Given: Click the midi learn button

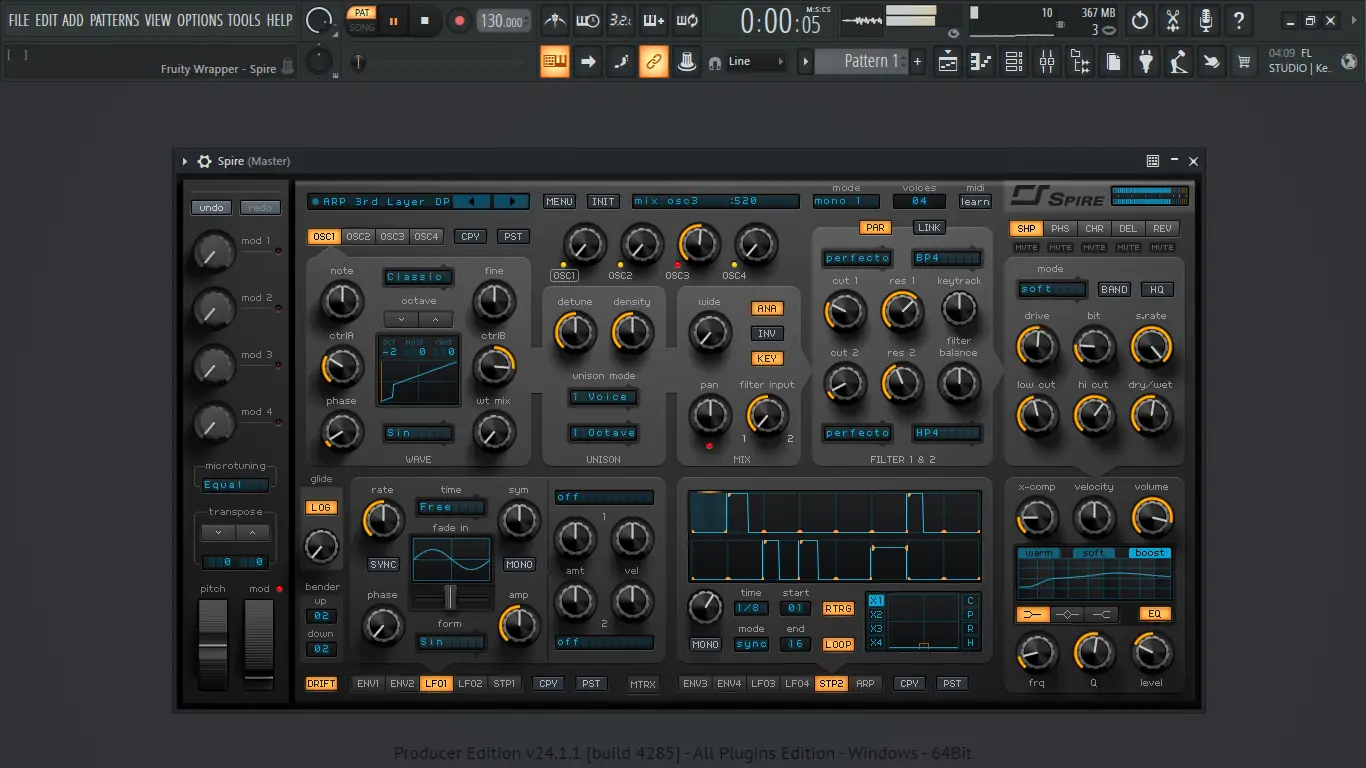Looking at the screenshot, I should [x=975, y=201].
